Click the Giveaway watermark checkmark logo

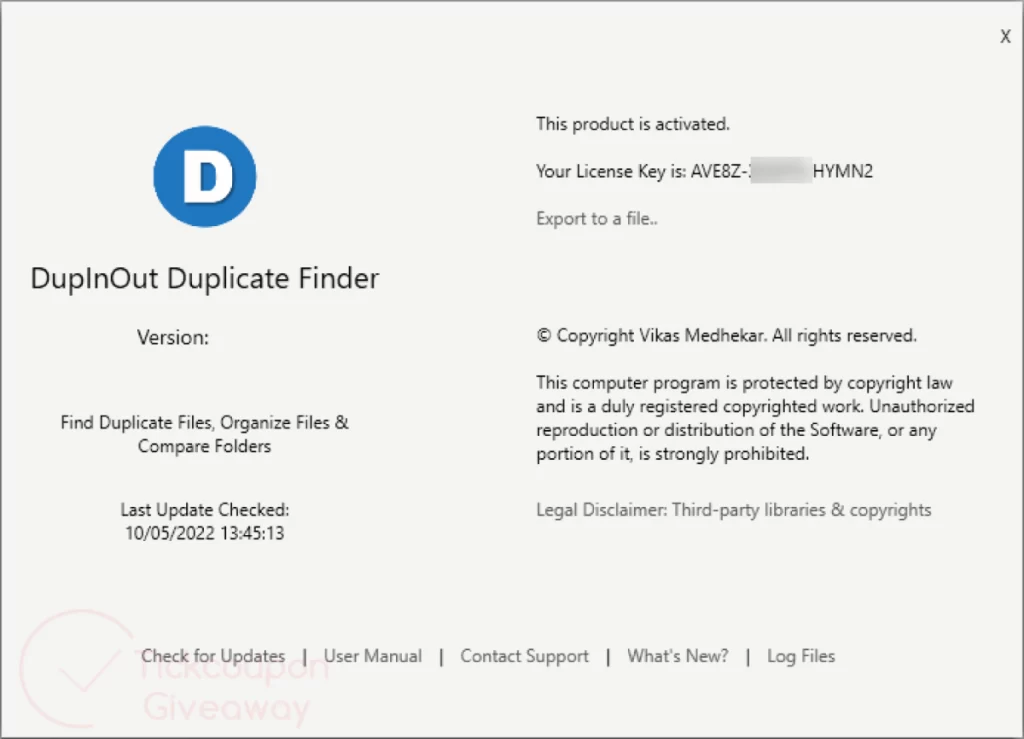(75, 668)
